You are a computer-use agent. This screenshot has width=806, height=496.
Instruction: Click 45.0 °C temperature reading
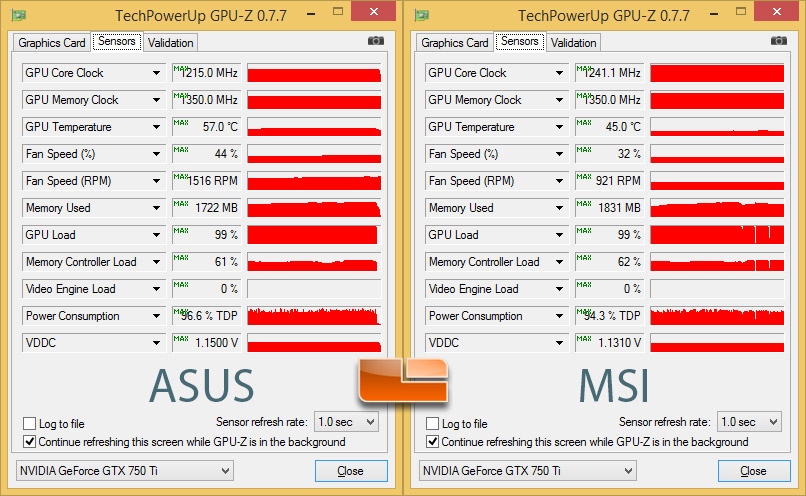coord(610,127)
